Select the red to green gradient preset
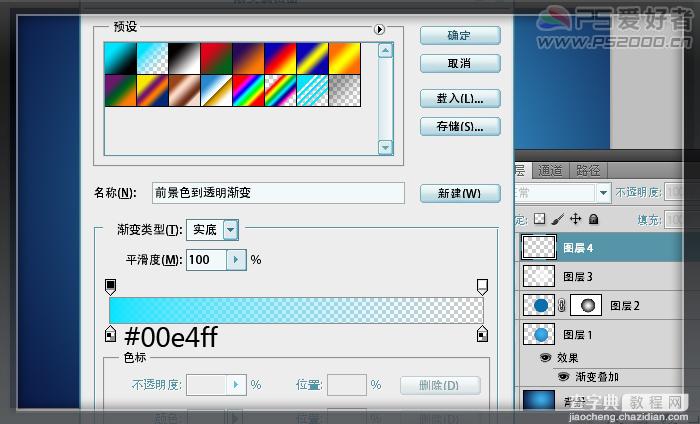This screenshot has width=700, height=424. [x=217, y=58]
